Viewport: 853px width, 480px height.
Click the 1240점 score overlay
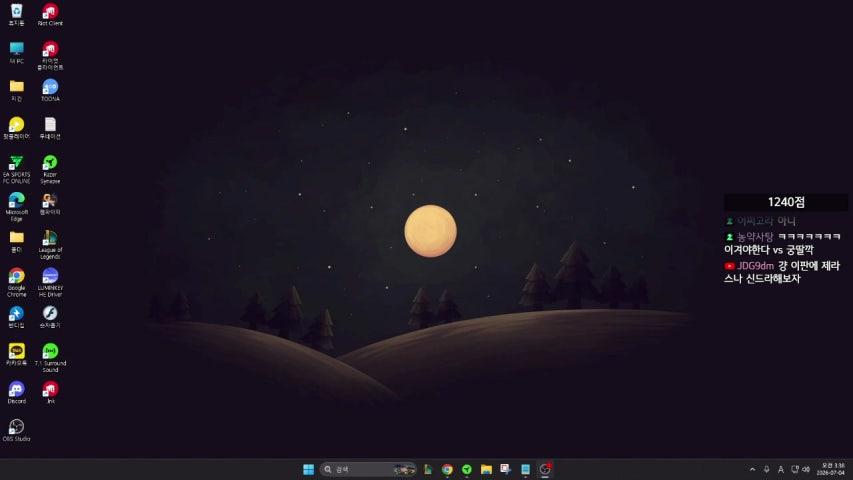(x=786, y=202)
